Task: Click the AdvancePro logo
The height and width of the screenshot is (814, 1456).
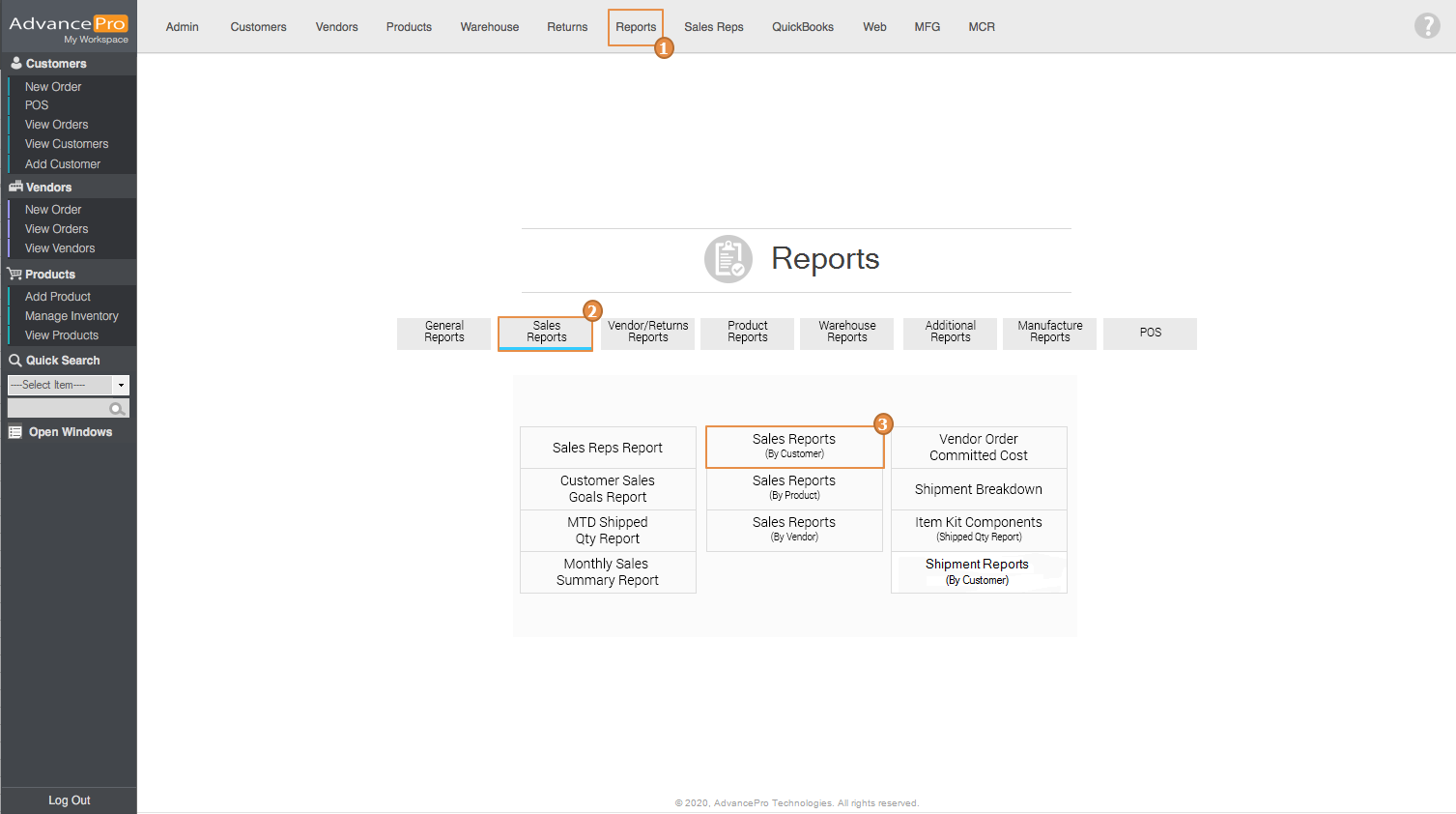Action: (68, 27)
